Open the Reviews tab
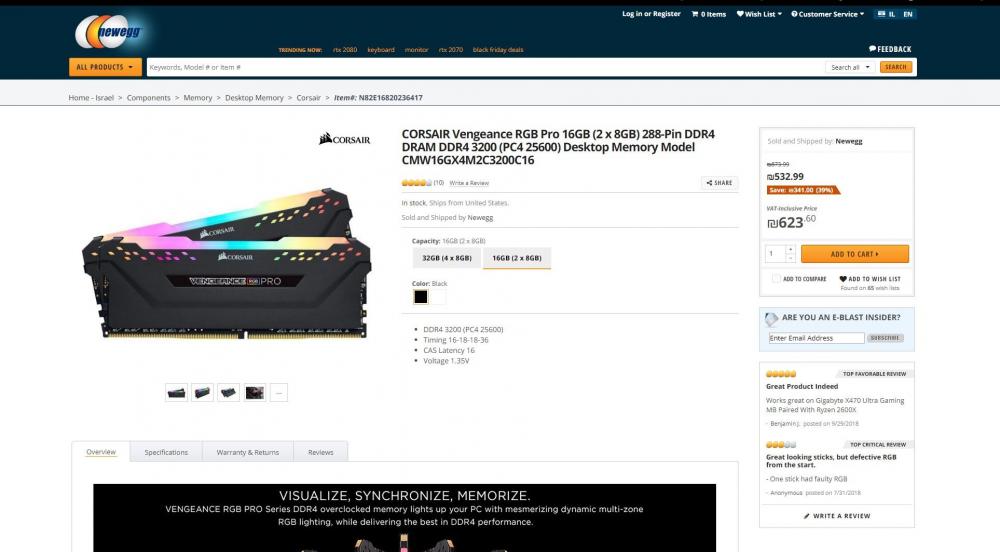Viewport: 1000px width, 552px height. [321, 452]
